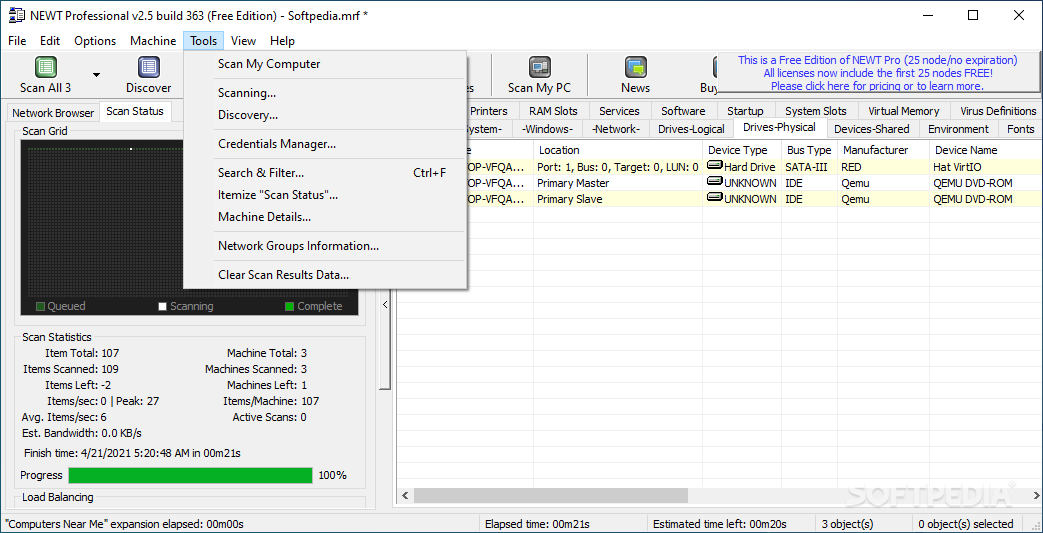Select Itemize "Scan Status"... menu entry
This screenshot has height=533, width=1043.
click(325, 195)
